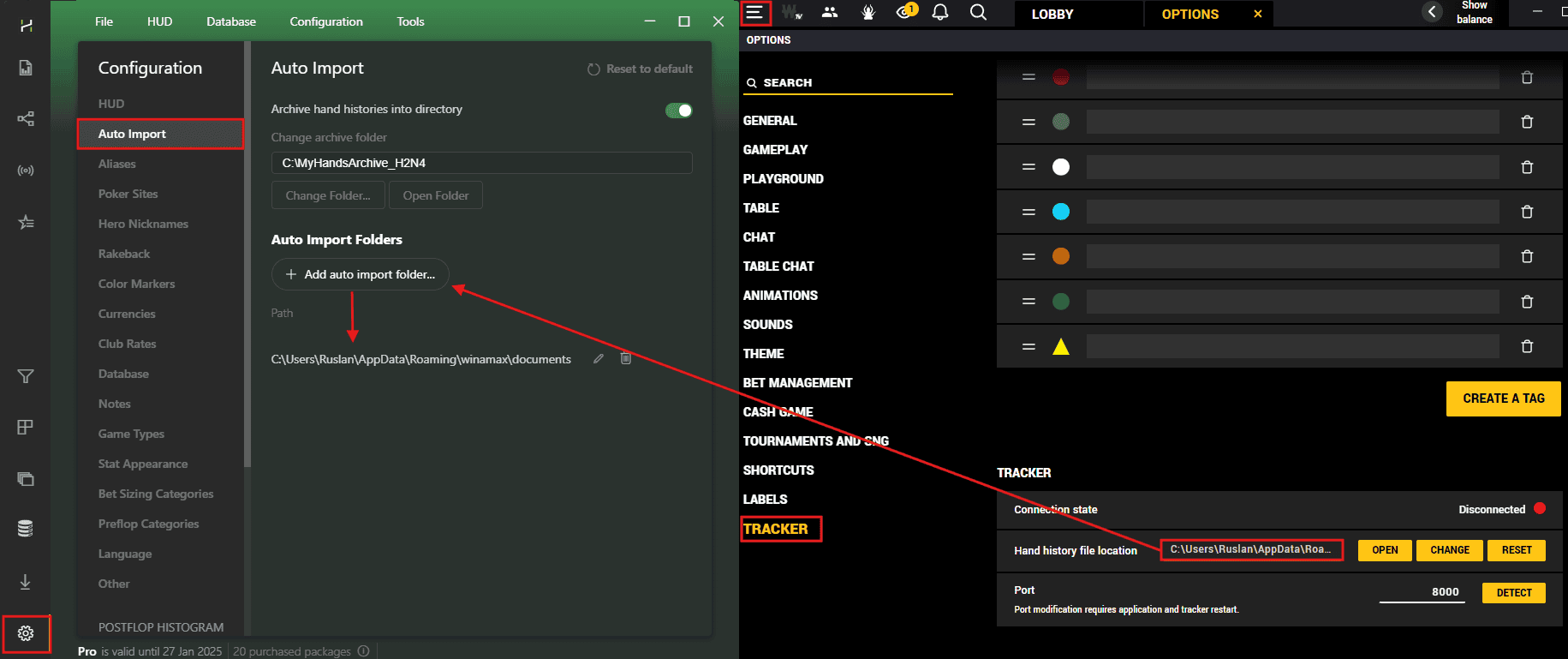
Task: Open the filter funnel icon in the sidebar
Action: [26, 376]
